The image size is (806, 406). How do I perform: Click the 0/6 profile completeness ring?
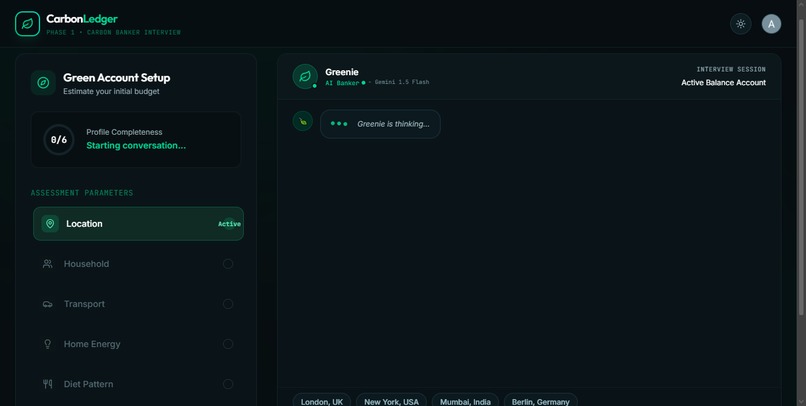point(59,139)
